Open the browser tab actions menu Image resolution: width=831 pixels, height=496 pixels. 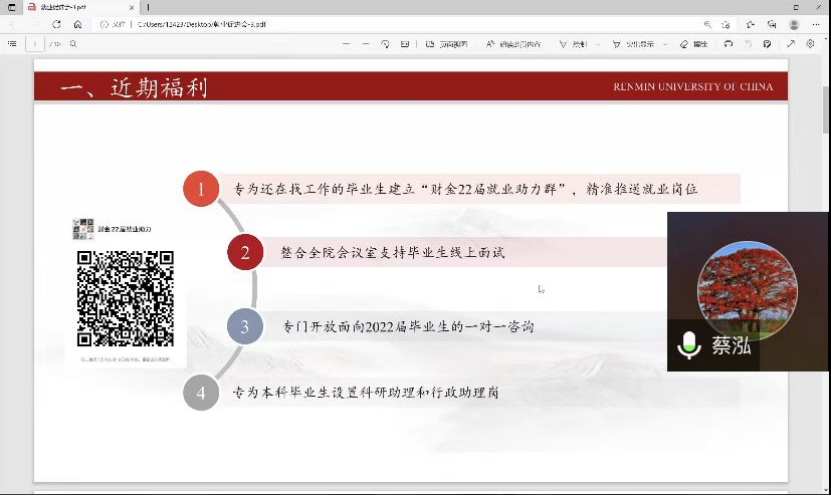click(12, 7)
